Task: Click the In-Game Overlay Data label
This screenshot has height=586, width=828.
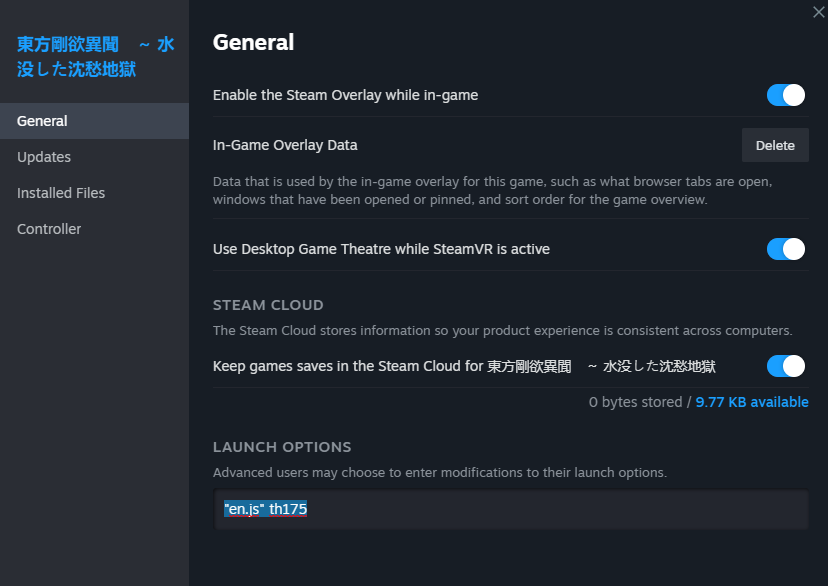Action: 285,145
